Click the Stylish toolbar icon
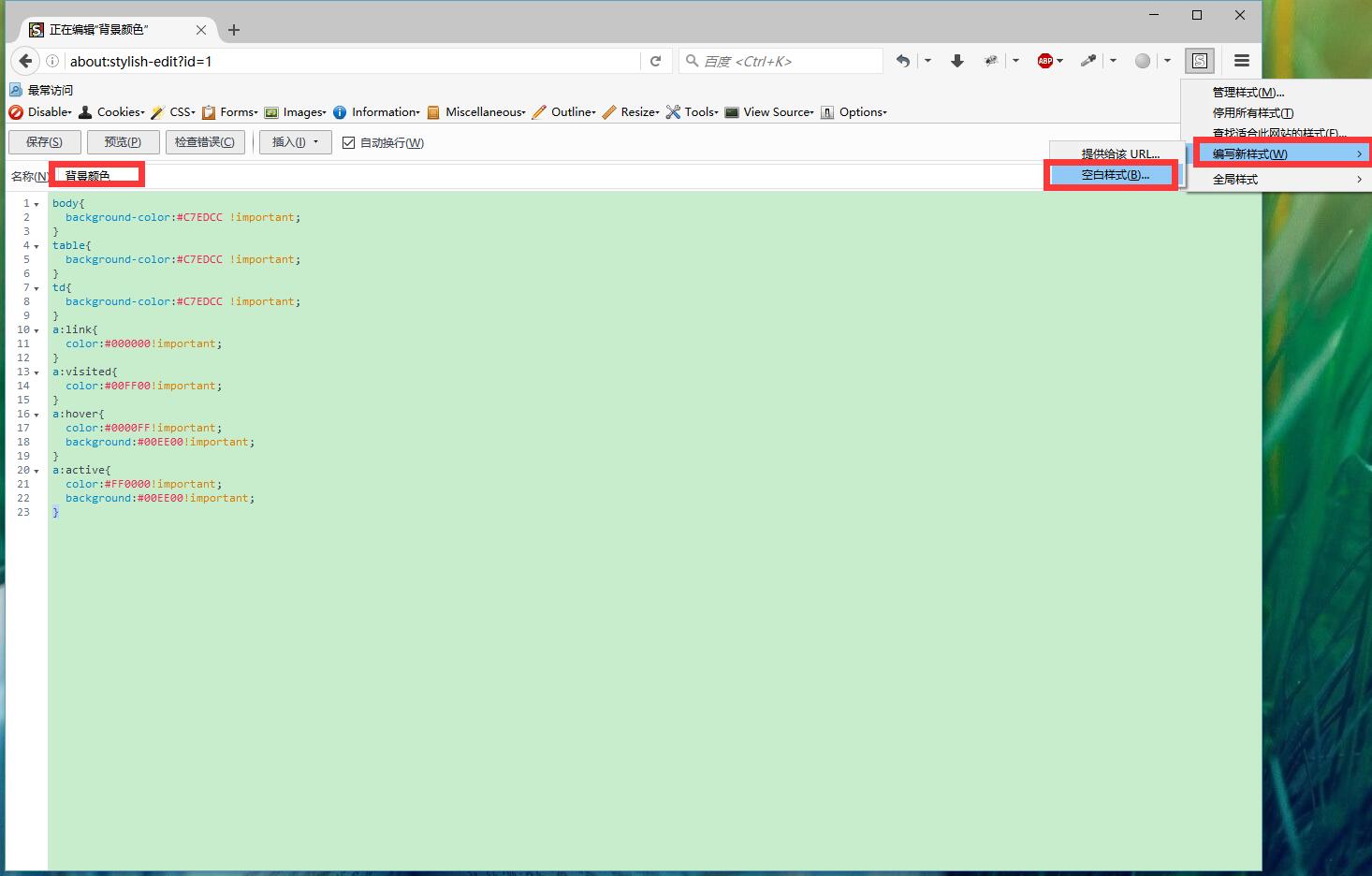 point(1199,61)
